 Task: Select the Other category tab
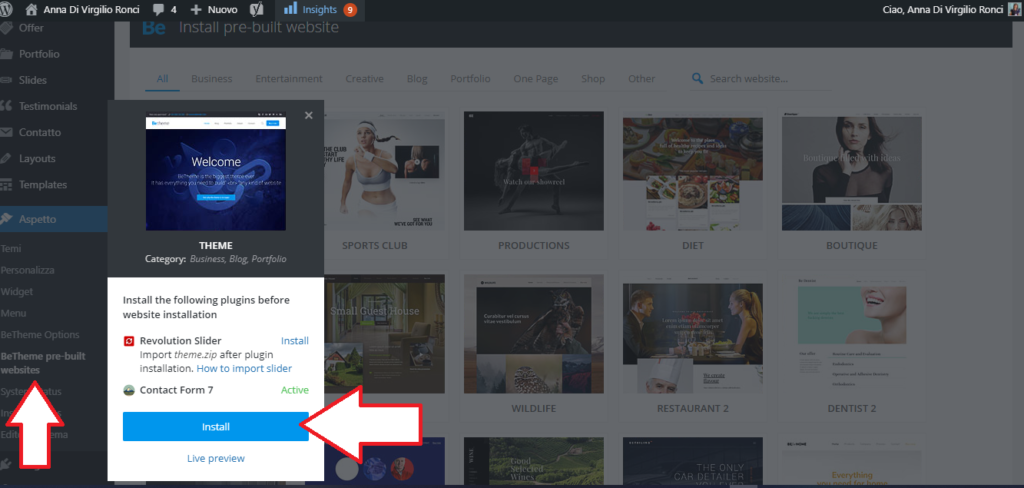point(641,78)
